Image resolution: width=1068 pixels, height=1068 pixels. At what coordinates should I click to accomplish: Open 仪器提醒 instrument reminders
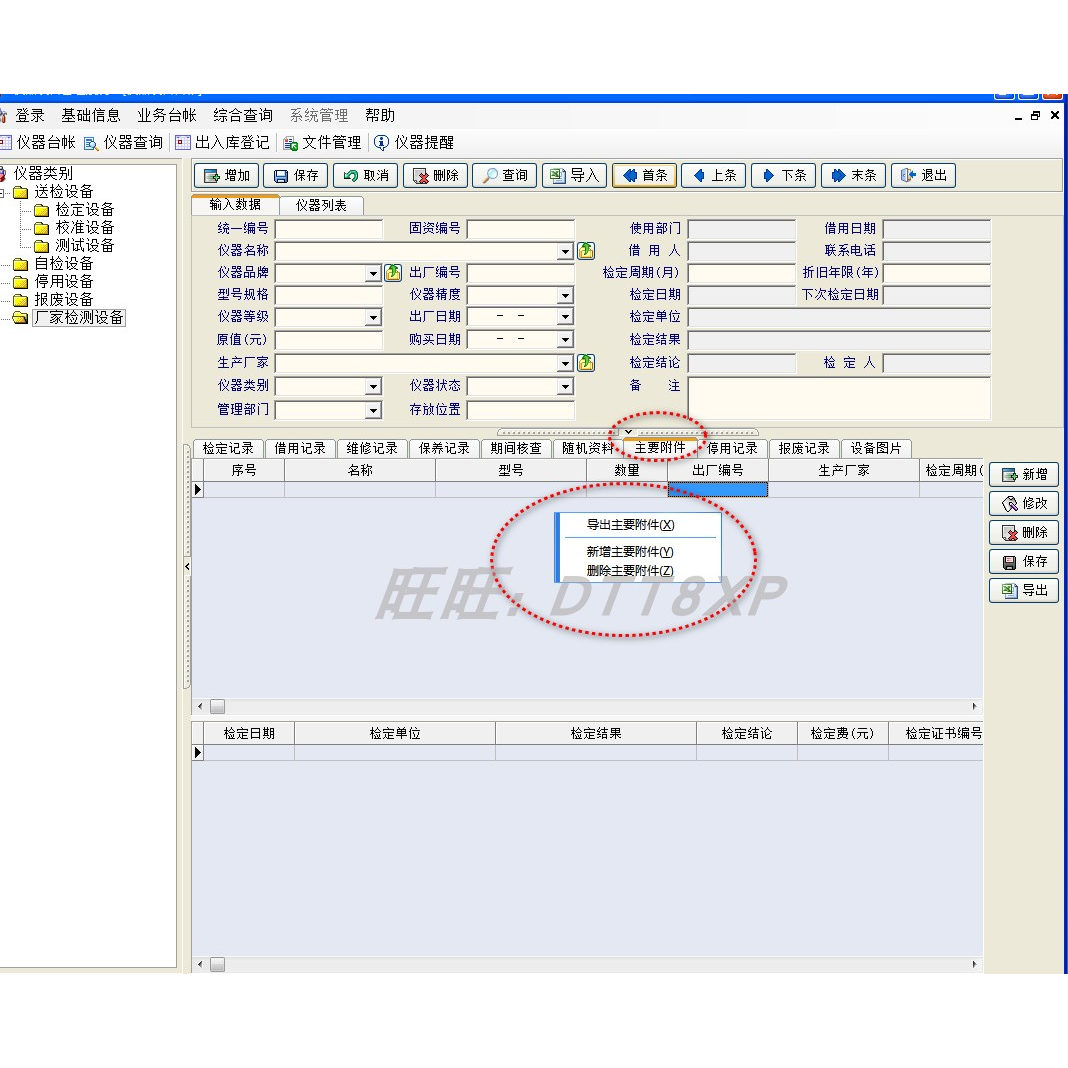tap(414, 142)
